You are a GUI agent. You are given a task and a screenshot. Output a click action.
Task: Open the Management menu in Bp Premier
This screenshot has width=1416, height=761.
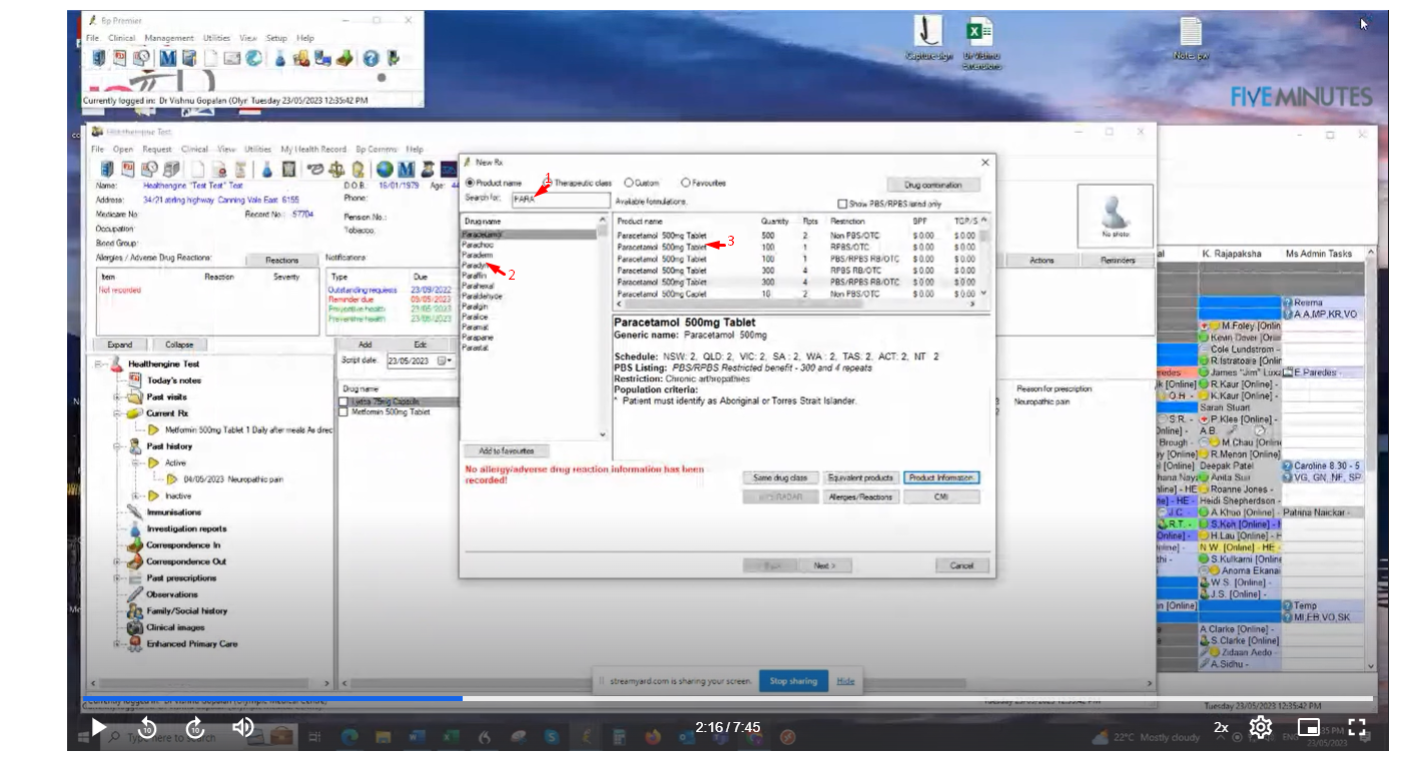click(168, 38)
